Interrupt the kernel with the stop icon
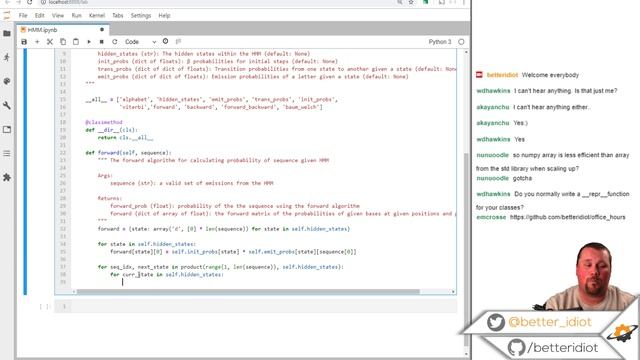 [102, 42]
